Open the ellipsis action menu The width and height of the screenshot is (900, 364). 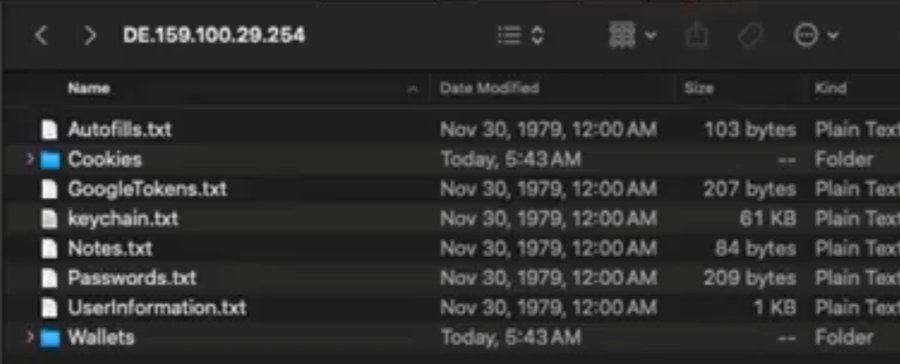pyautogui.click(x=816, y=36)
